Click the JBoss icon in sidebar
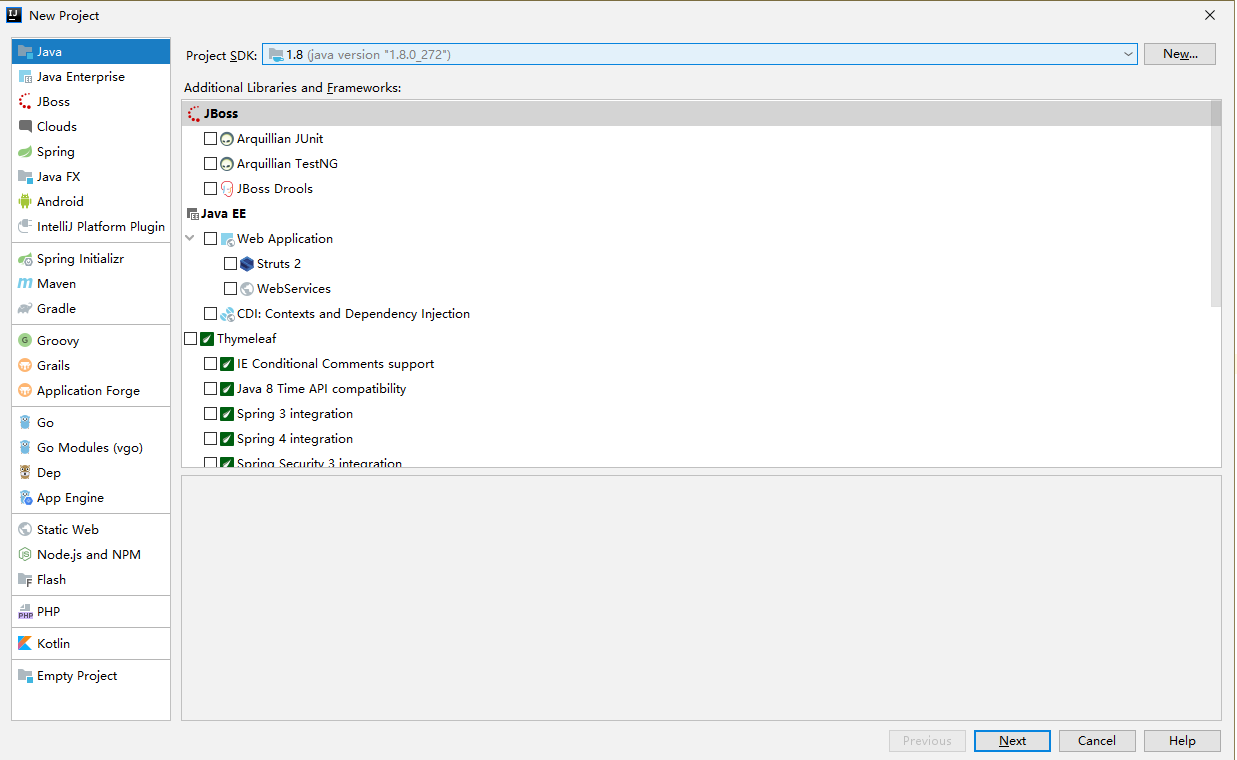This screenshot has width=1237, height=760. coord(25,102)
